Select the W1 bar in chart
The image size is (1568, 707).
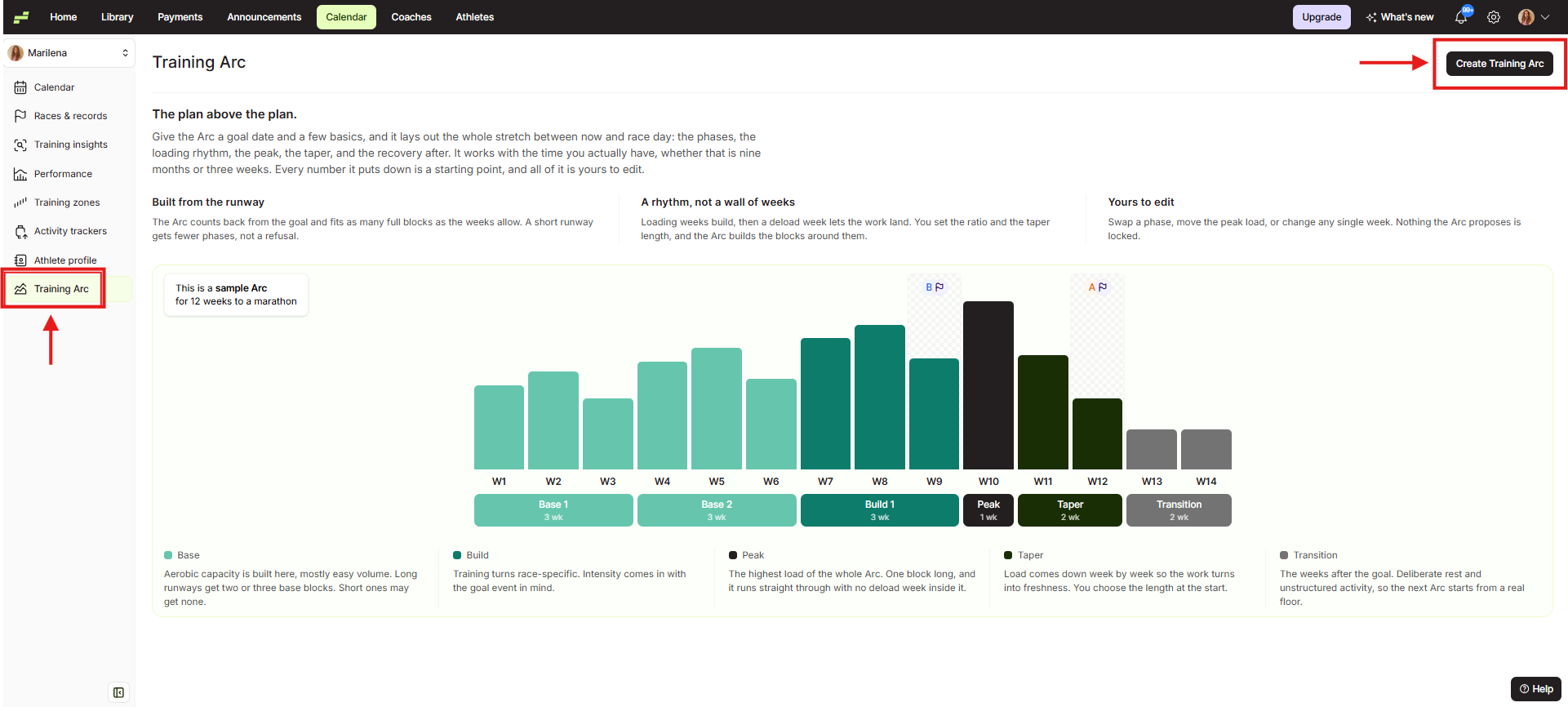coord(499,427)
